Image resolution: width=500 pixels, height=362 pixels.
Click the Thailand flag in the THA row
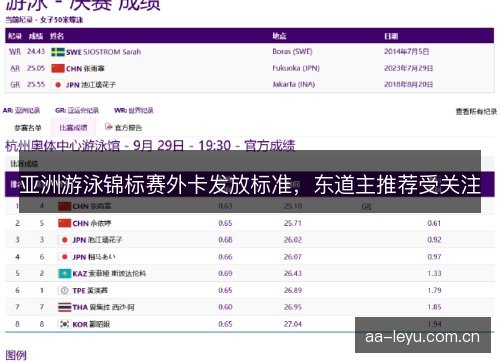click(x=64, y=307)
